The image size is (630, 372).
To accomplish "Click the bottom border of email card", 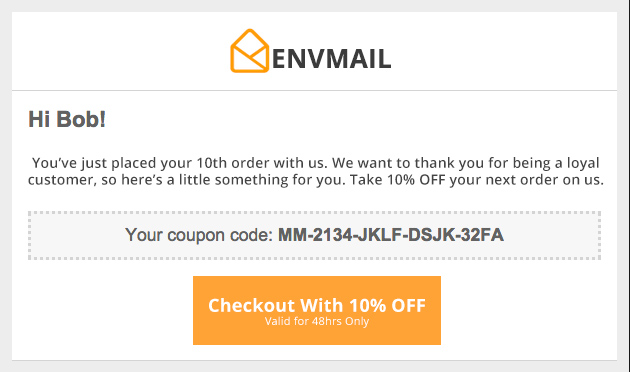I will [x=314, y=360].
